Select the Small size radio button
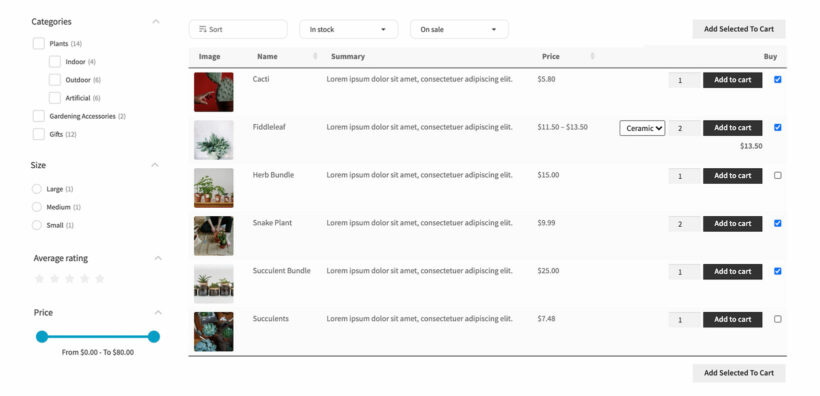The image size is (820, 396). (37, 225)
